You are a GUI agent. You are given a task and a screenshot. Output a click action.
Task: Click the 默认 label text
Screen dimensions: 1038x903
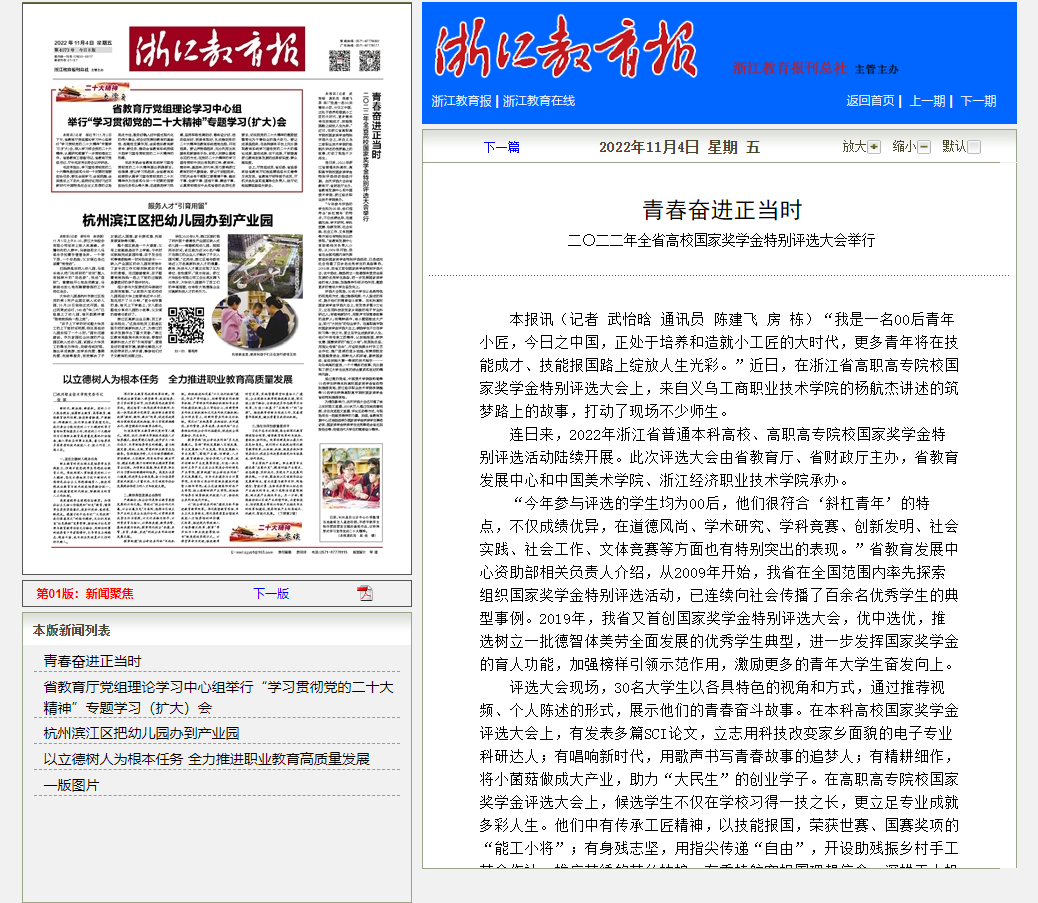(x=954, y=146)
